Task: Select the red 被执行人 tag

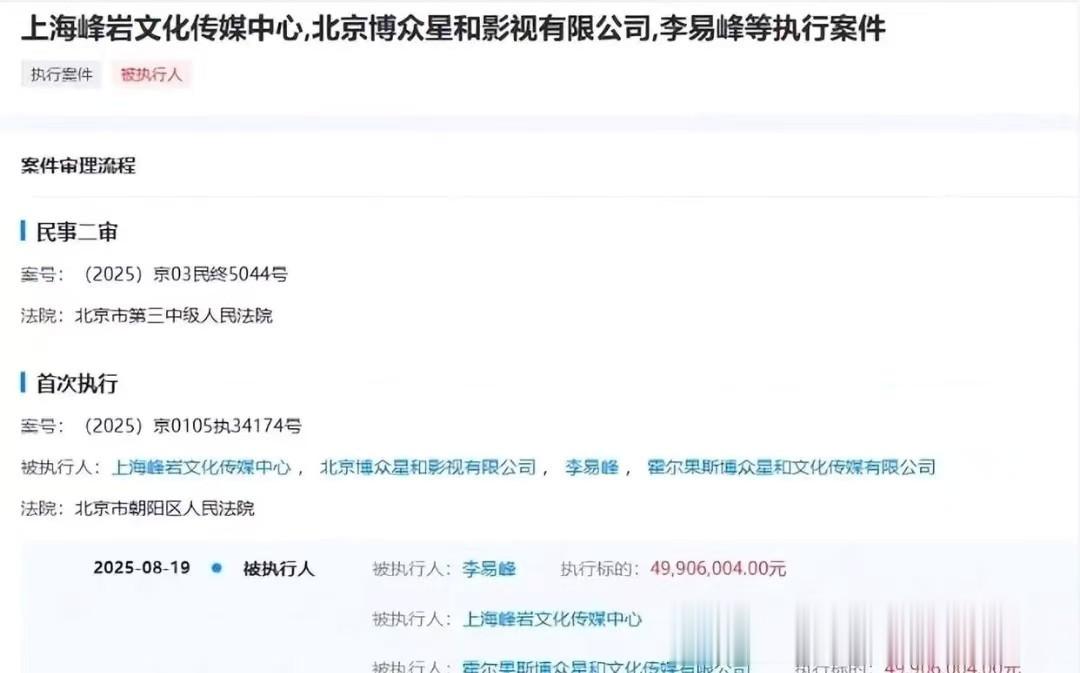Action: (150, 74)
